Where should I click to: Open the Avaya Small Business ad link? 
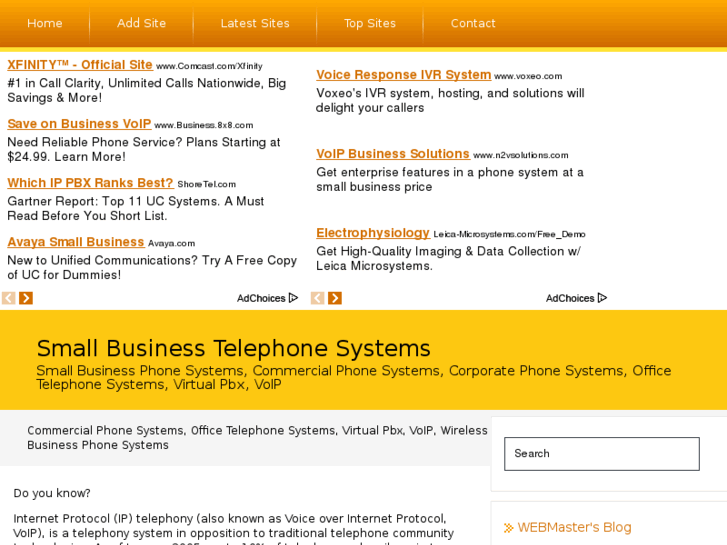[x=76, y=242]
